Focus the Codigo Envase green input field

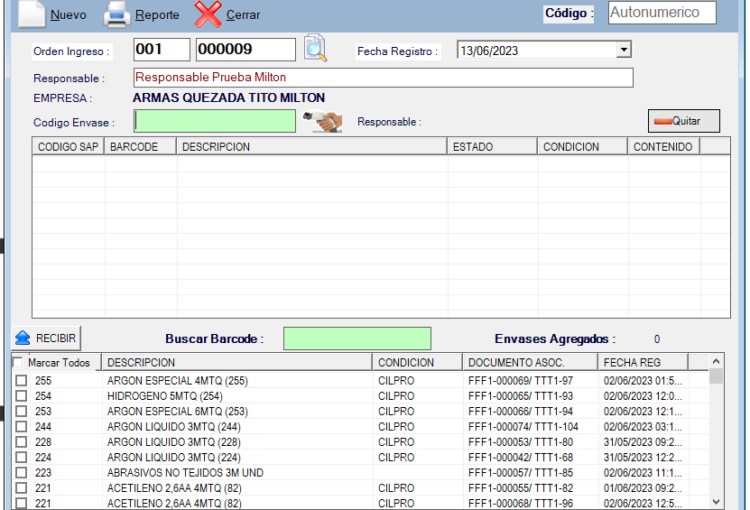click(215, 121)
